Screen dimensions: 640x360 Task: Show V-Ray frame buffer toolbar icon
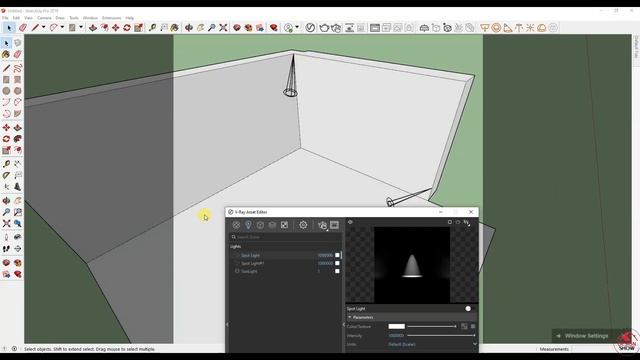(375, 28)
